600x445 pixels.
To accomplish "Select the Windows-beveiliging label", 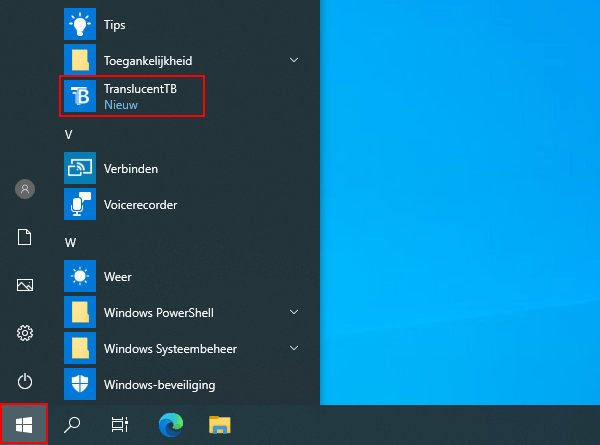I will point(160,385).
